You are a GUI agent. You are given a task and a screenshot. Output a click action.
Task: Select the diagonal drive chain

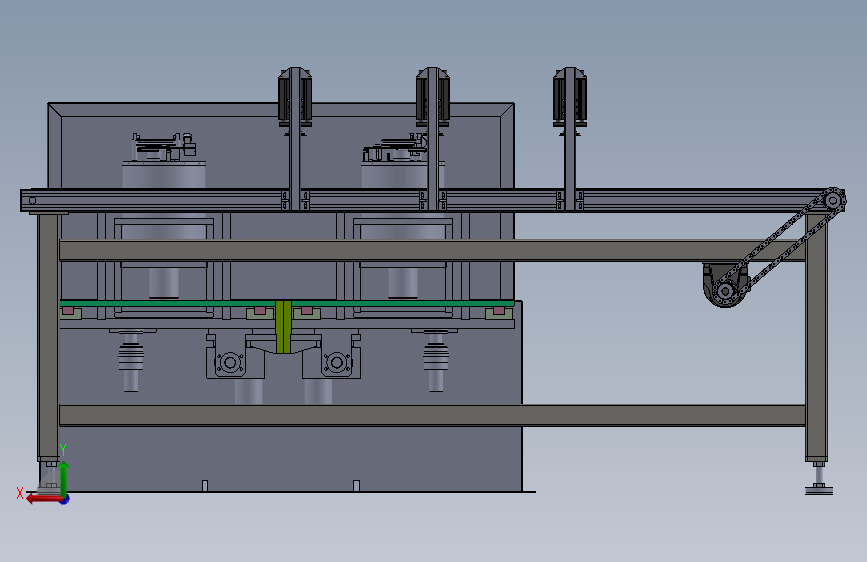(780, 247)
